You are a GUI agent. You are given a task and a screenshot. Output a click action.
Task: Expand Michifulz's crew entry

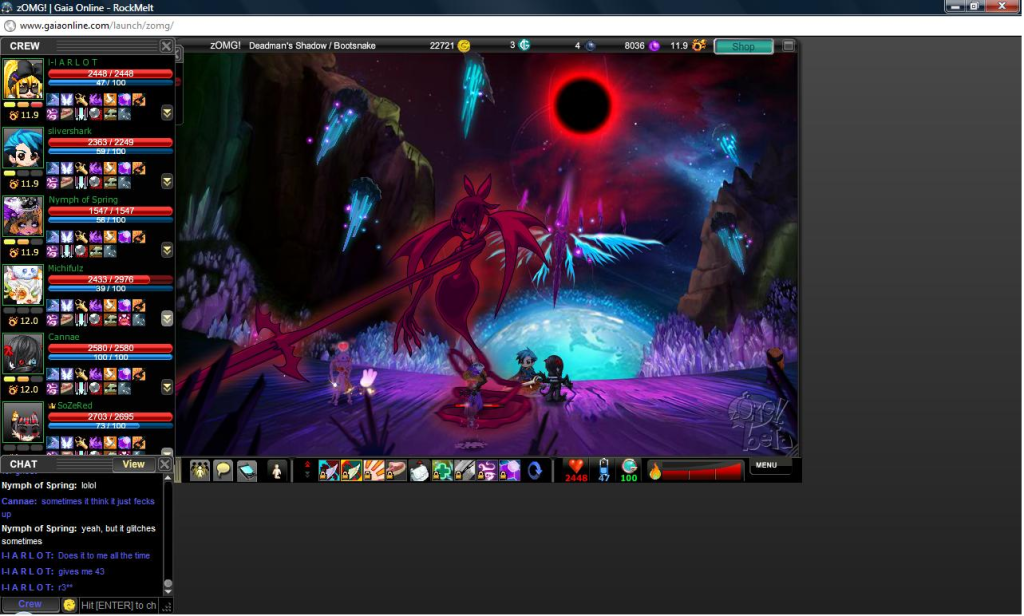point(167,319)
